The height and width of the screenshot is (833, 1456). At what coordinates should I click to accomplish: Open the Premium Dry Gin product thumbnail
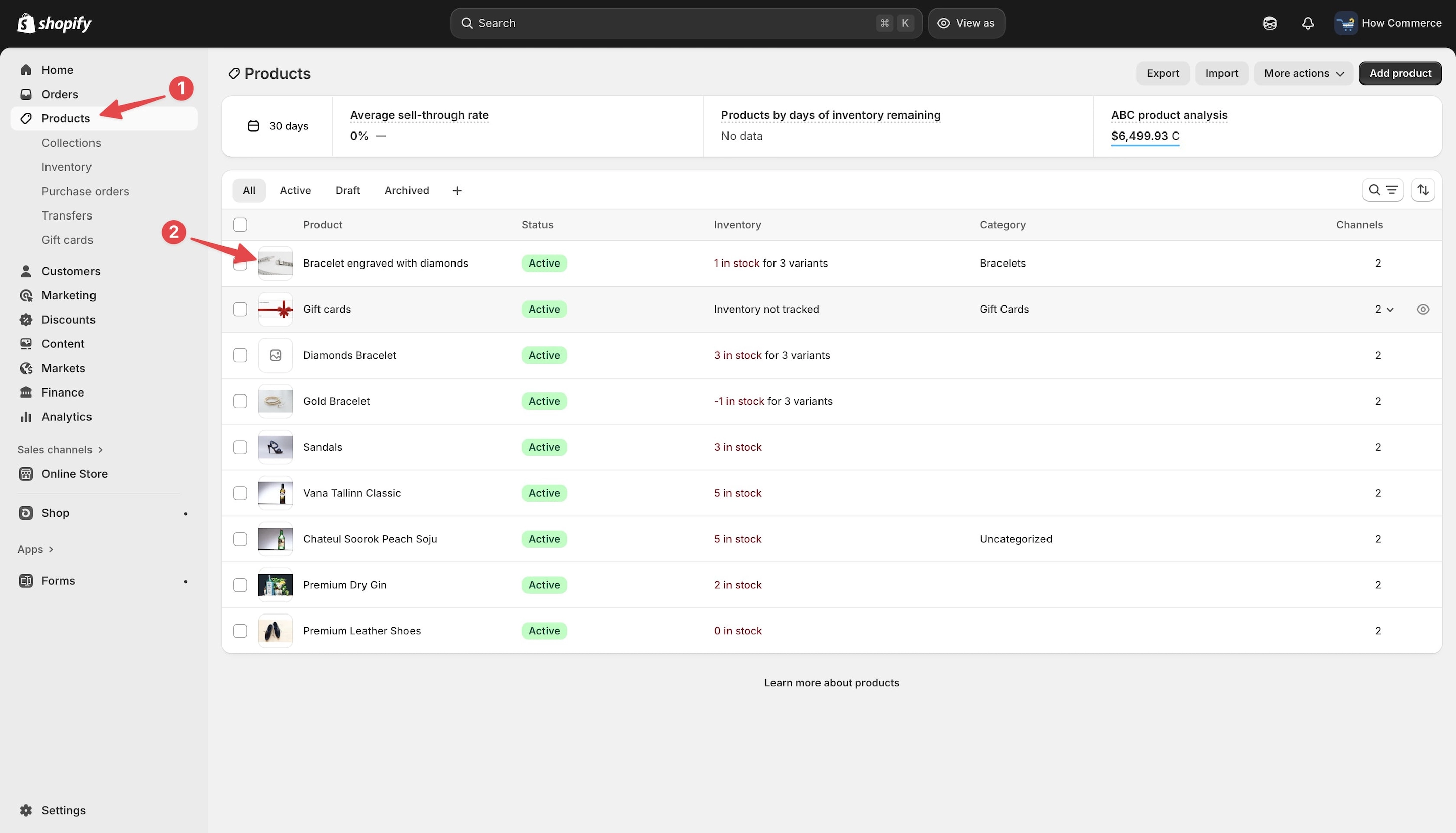pyautogui.click(x=275, y=585)
